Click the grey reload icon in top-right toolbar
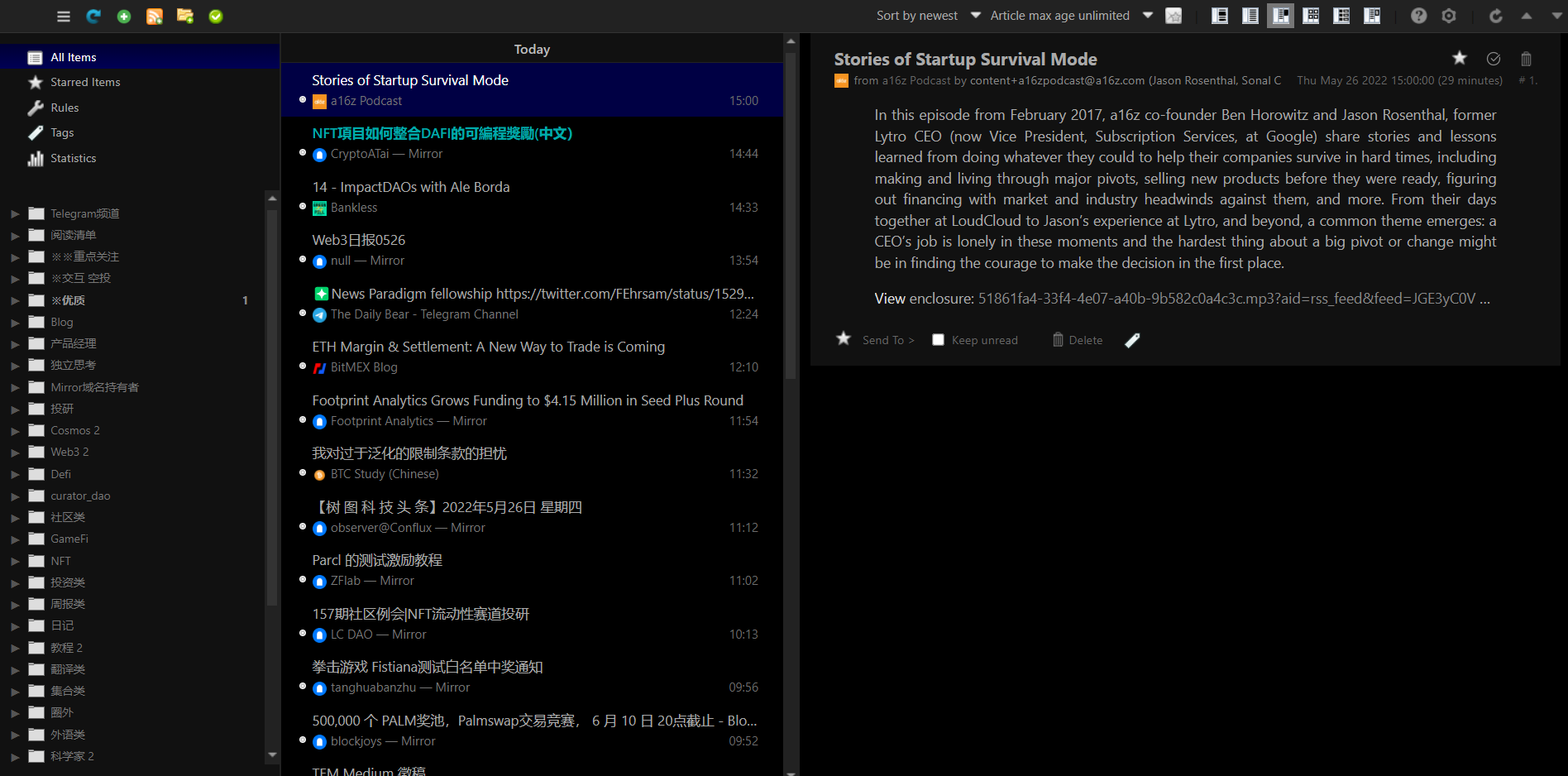1568x776 pixels. tap(1496, 16)
